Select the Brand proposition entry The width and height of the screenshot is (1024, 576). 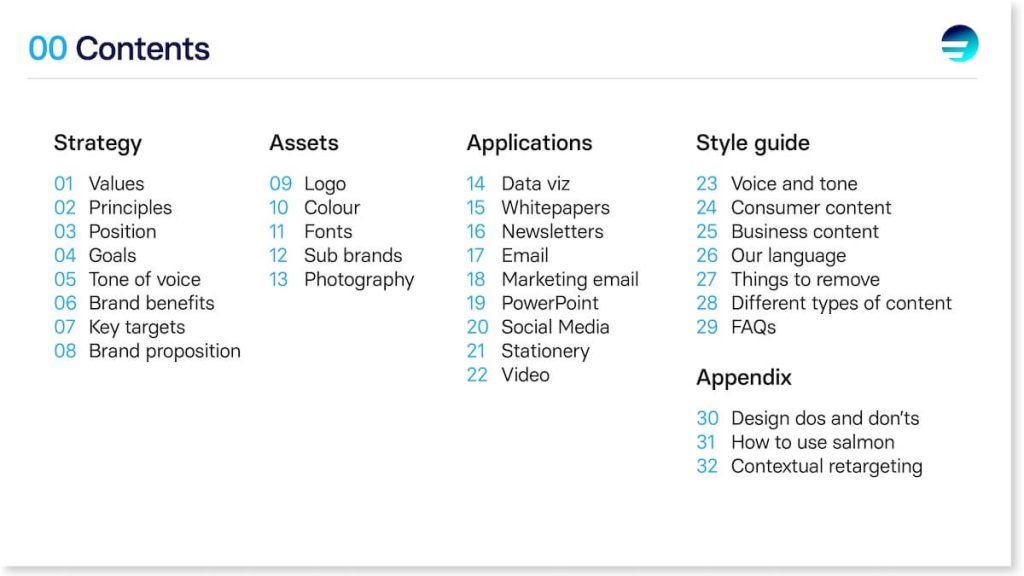pyautogui.click(x=148, y=351)
